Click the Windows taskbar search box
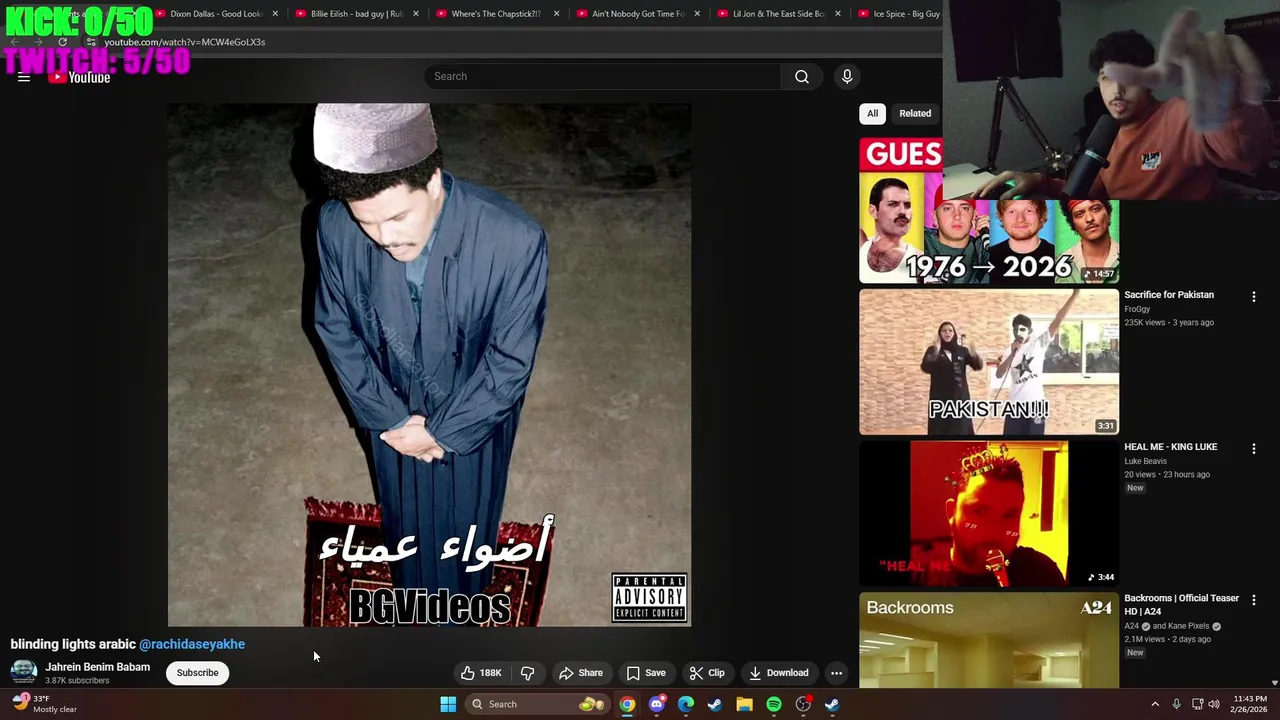 (x=538, y=704)
